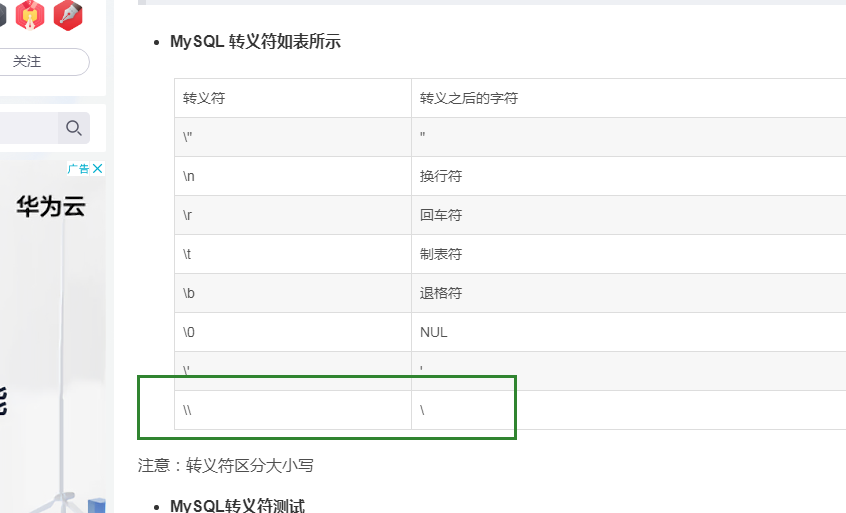Click the MySQL 转义符如表所示 heading
846x513 pixels.
255,42
